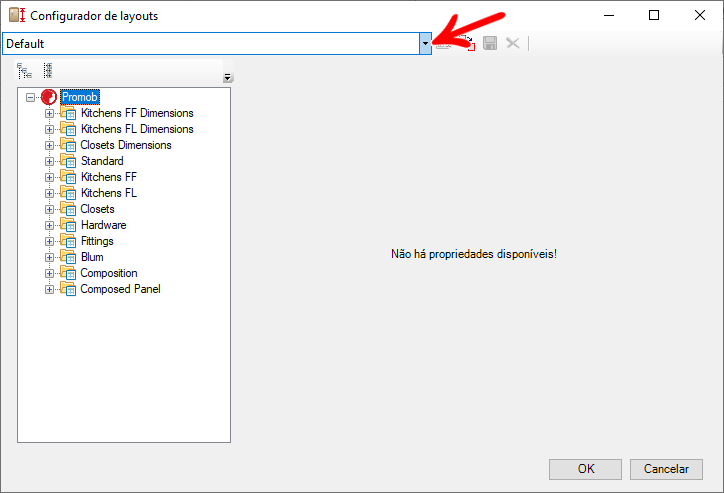Select the 'Kitchens FL Dimensions' label
The width and height of the screenshot is (724, 493).
137,129
